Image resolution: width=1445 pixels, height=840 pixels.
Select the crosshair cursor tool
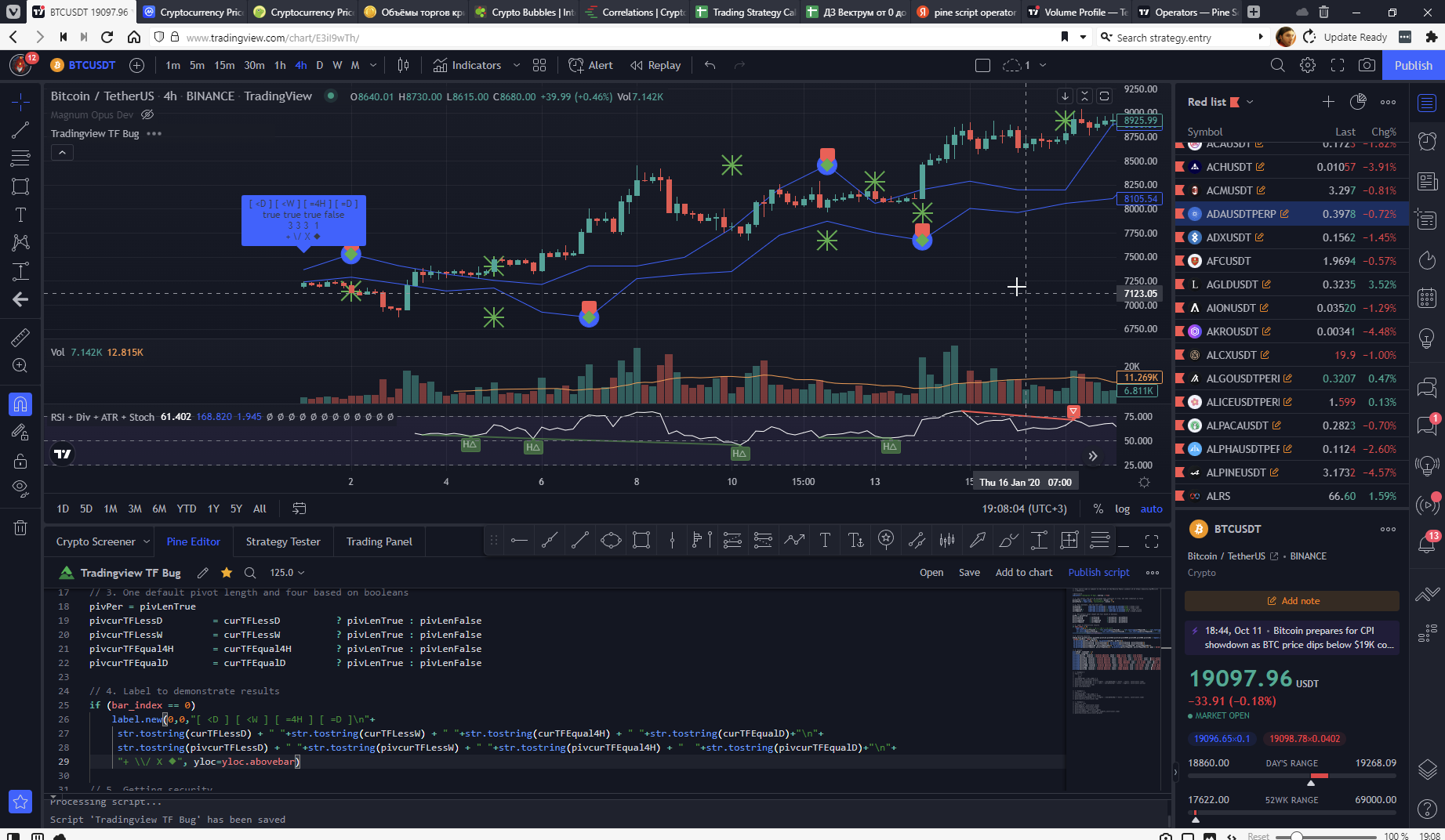pos(20,102)
